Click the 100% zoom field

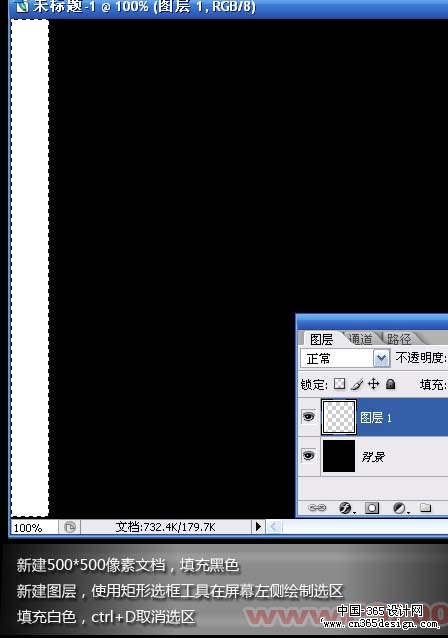(34, 527)
